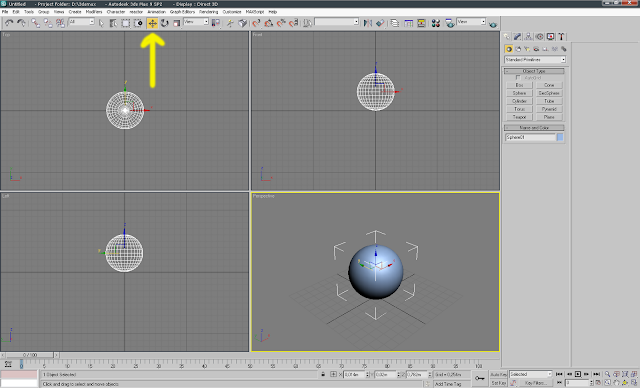
Task: Toggle Angle Snap icon
Action: (269, 23)
